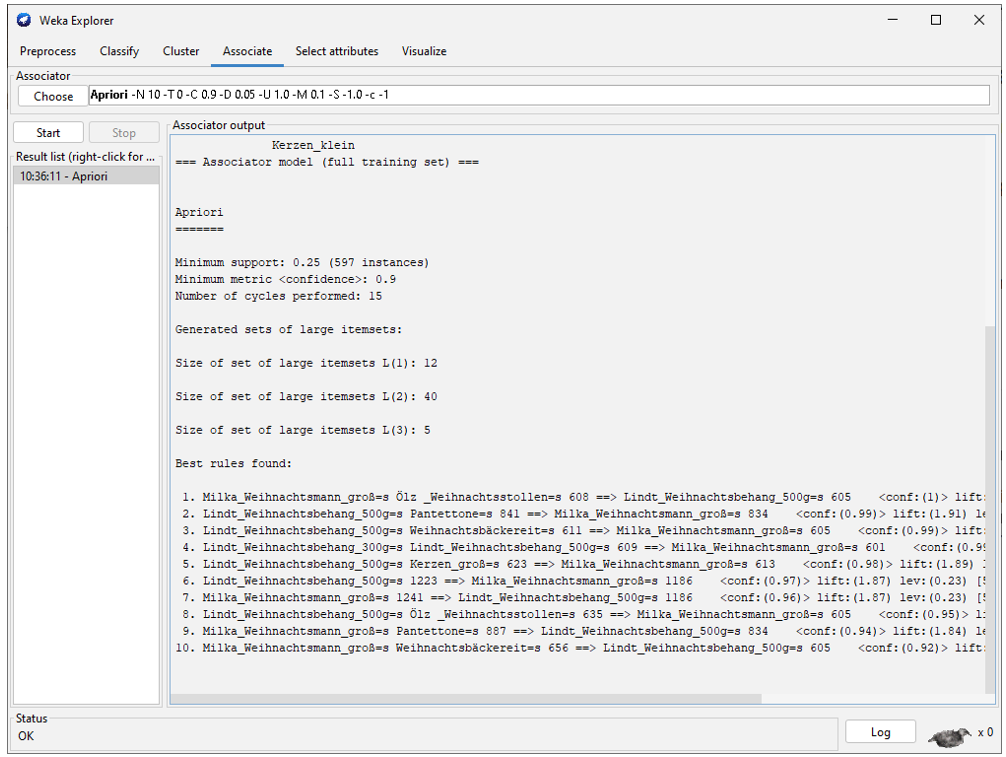Click the 'Kerzen_klein' output line
The image size is (1006, 757).
coord(313,145)
